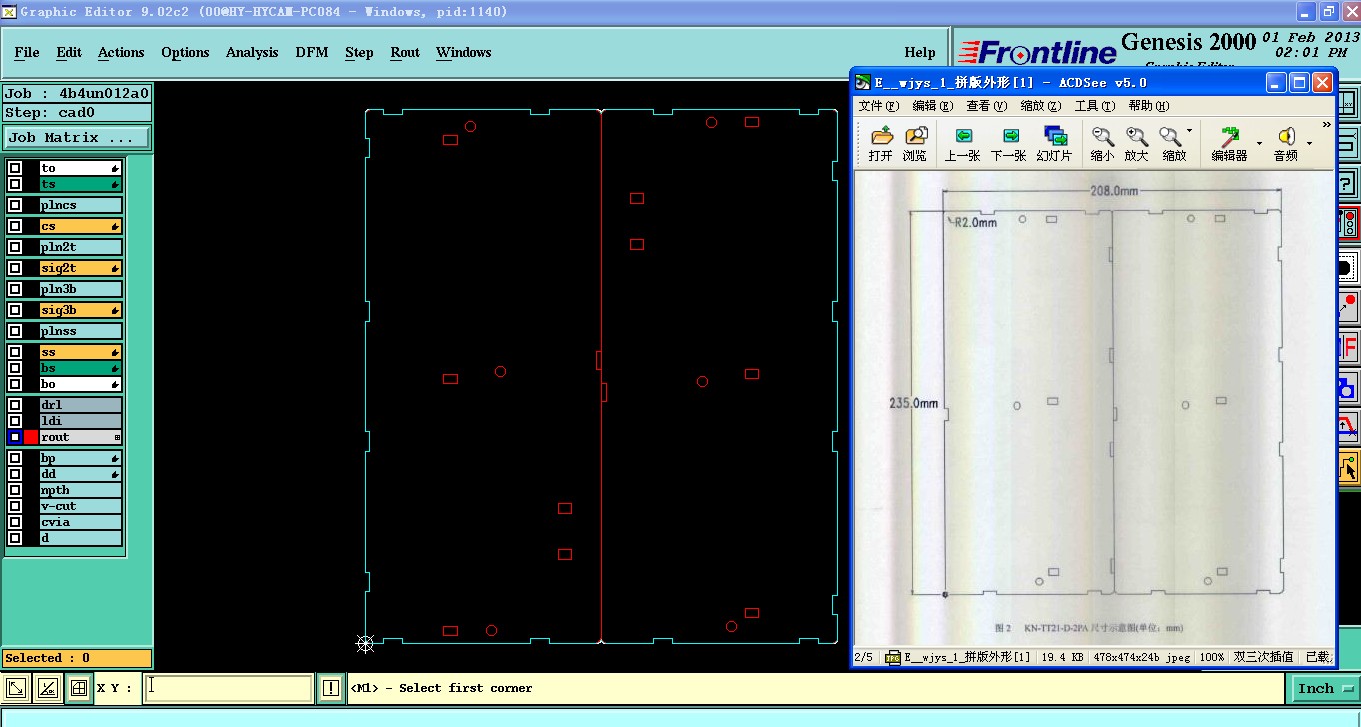Viewport: 1361px width, 727px height.
Task: Open the 文件(F) menu in ACDSee
Action: (x=879, y=105)
